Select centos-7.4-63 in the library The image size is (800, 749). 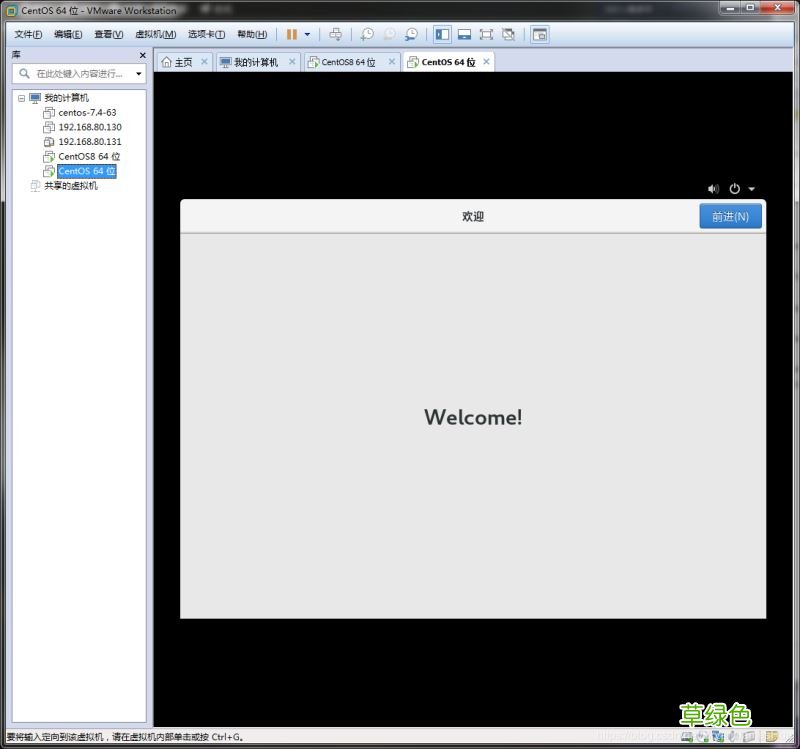click(87, 113)
